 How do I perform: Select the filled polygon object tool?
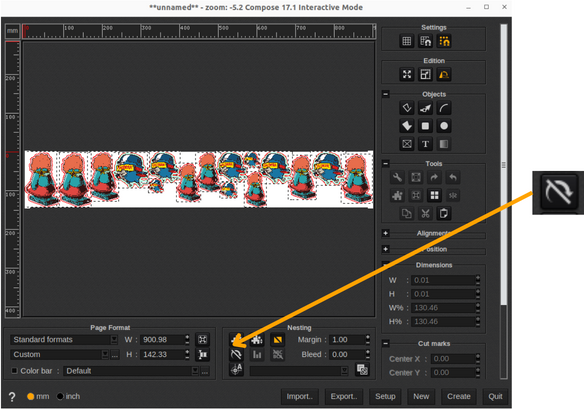pyautogui.click(x=407, y=126)
